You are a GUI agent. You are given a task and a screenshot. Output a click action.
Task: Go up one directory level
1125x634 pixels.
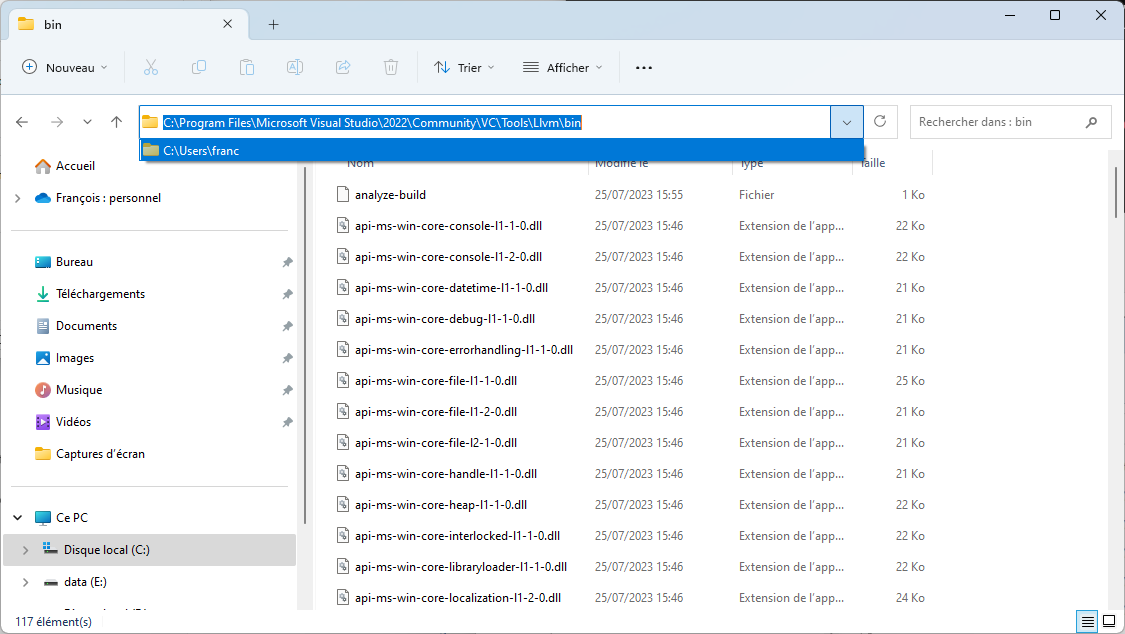117,122
